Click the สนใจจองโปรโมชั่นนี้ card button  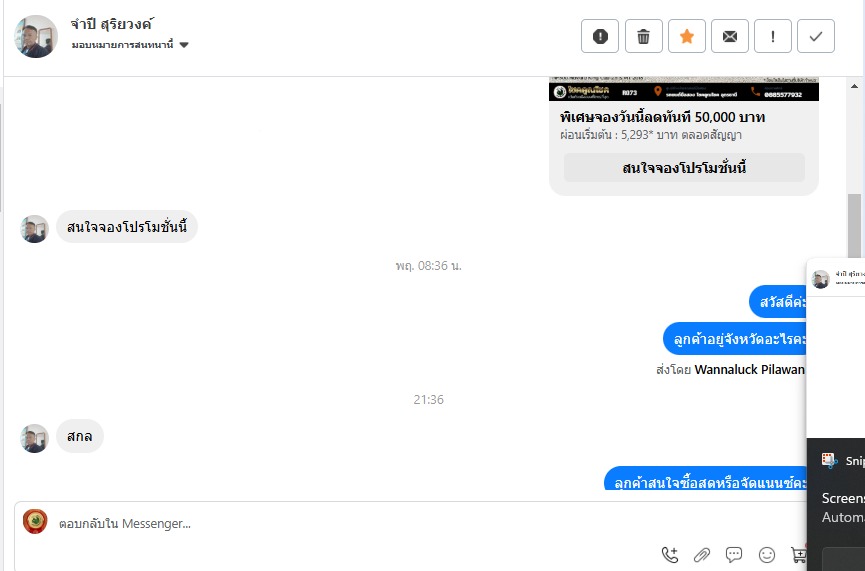point(684,168)
